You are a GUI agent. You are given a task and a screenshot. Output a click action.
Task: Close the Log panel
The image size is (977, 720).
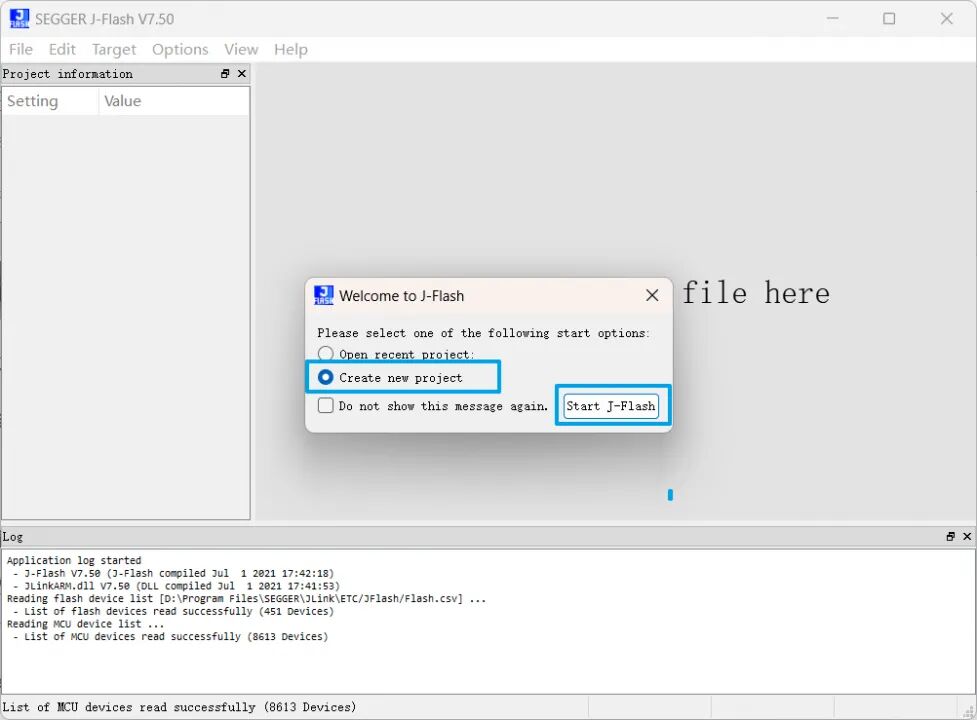point(967,537)
